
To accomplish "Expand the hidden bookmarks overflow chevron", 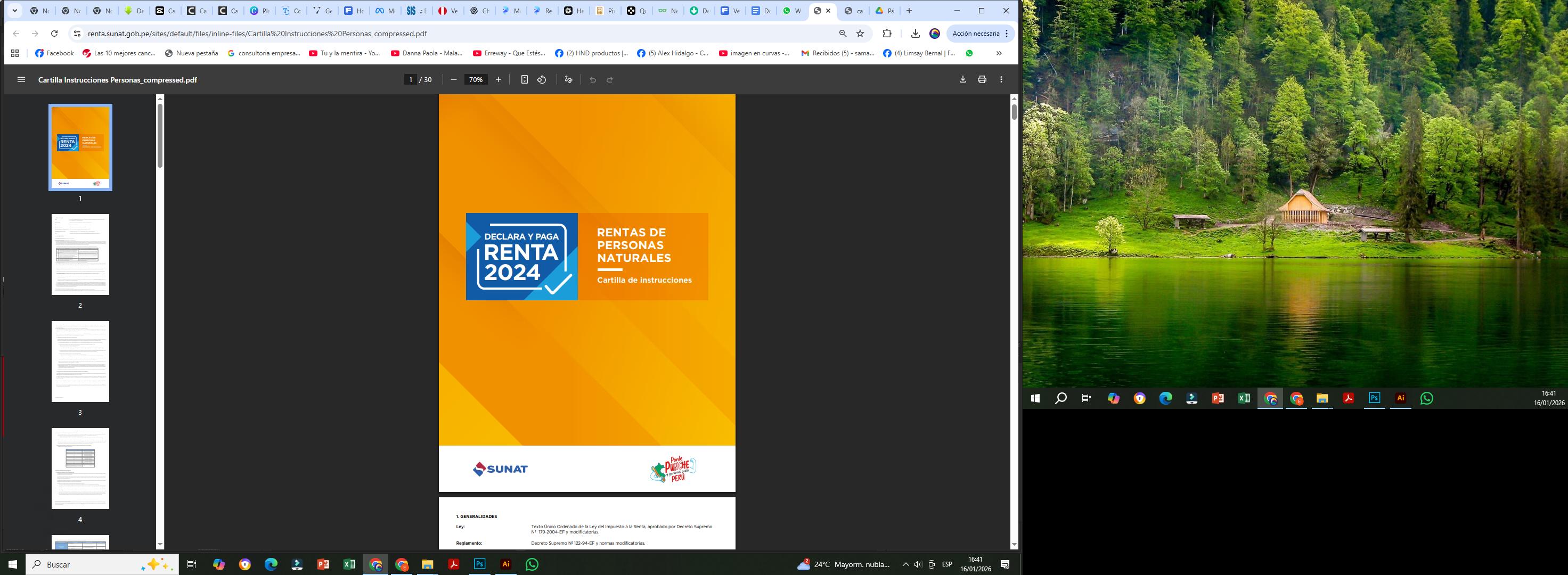I will click(999, 54).
